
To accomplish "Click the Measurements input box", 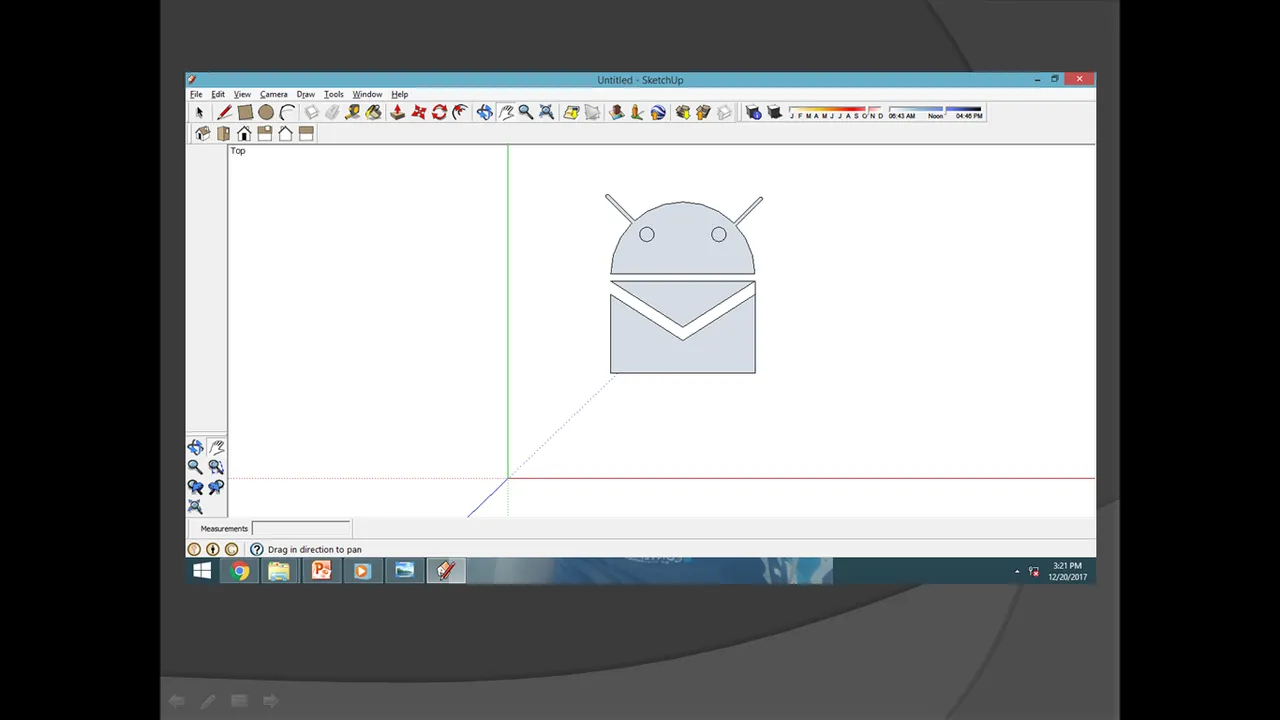I will point(301,528).
